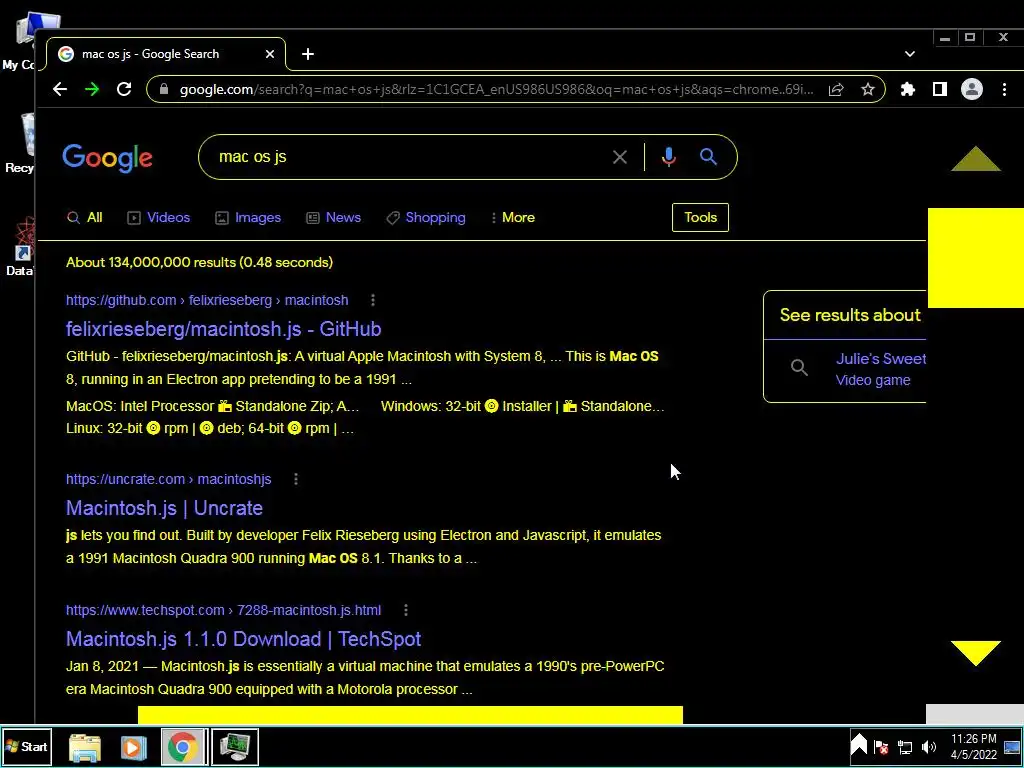Click the network tray icon
Screen dimensions: 1024x768
904,747
